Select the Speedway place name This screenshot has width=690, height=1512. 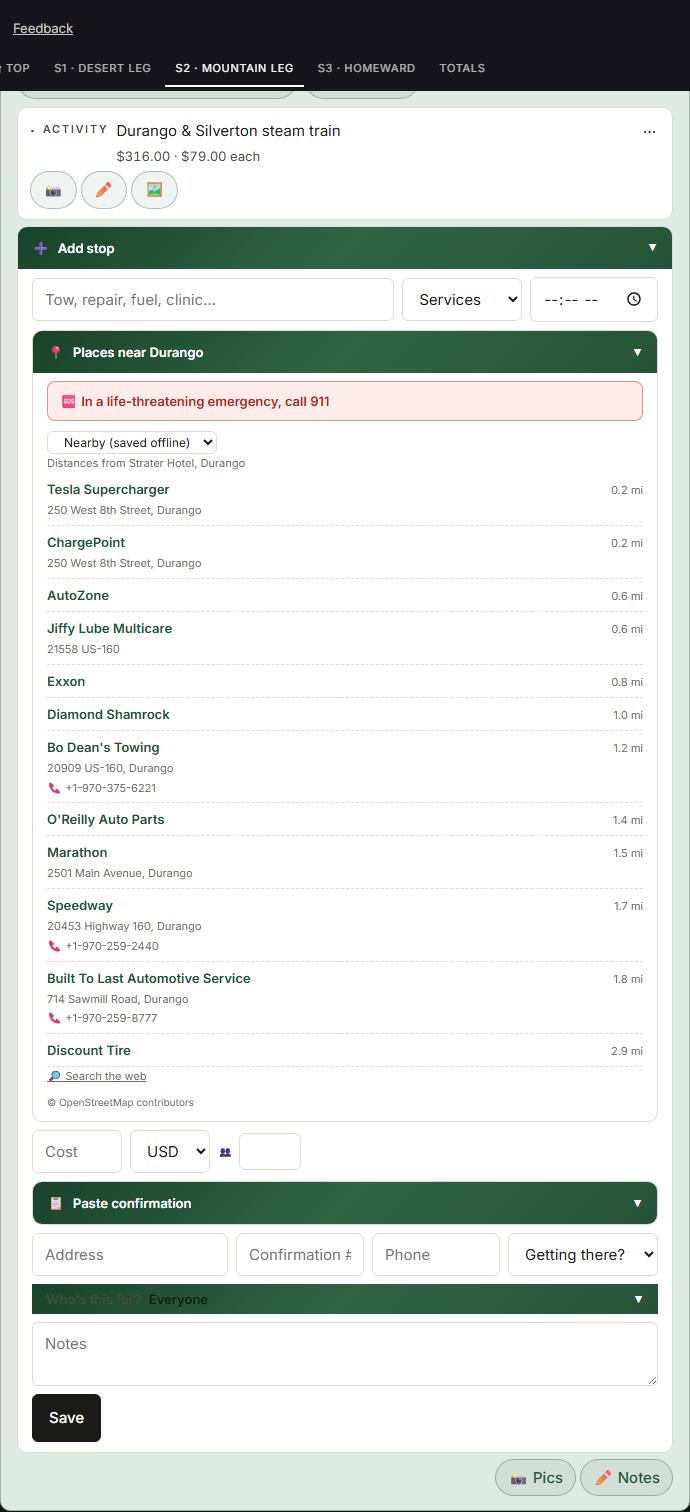[x=80, y=905]
